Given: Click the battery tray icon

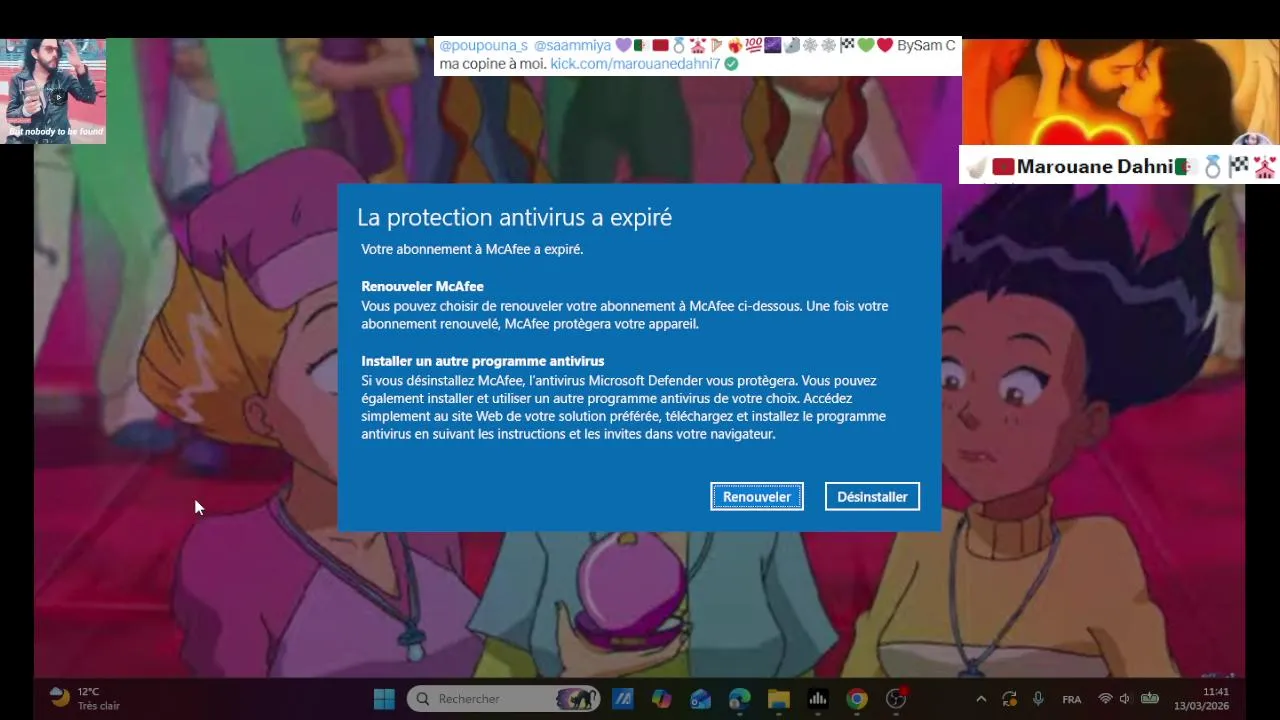Looking at the screenshot, I should point(1150,699).
